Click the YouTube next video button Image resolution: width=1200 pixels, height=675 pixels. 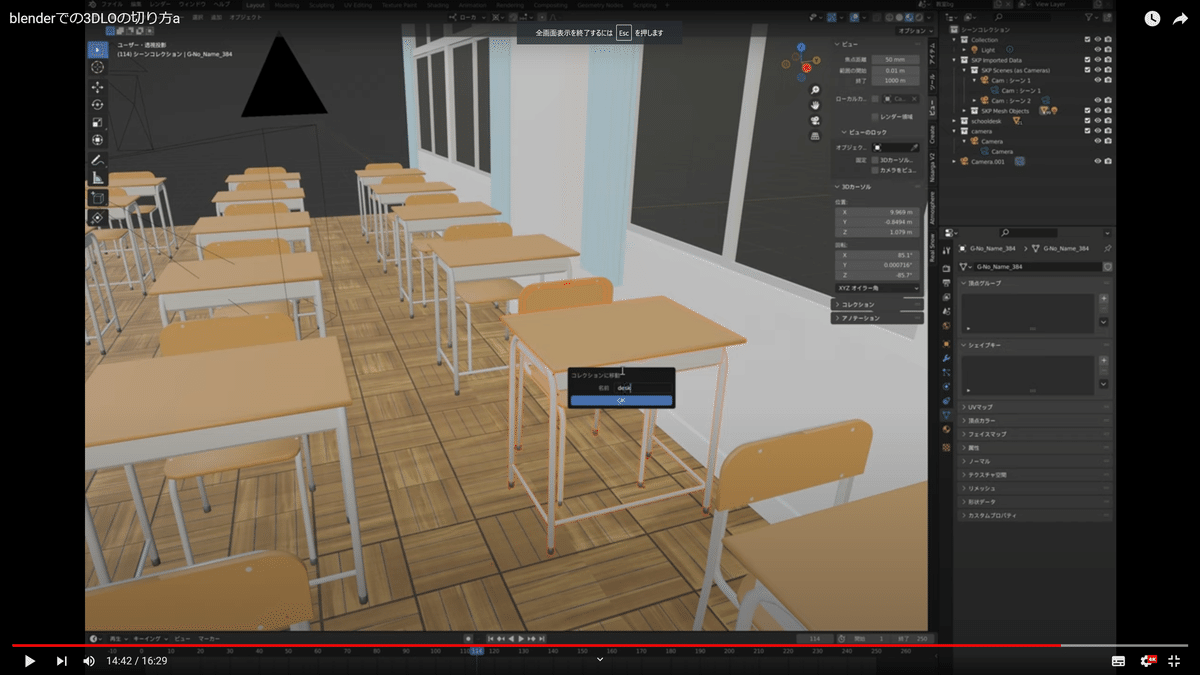point(61,661)
